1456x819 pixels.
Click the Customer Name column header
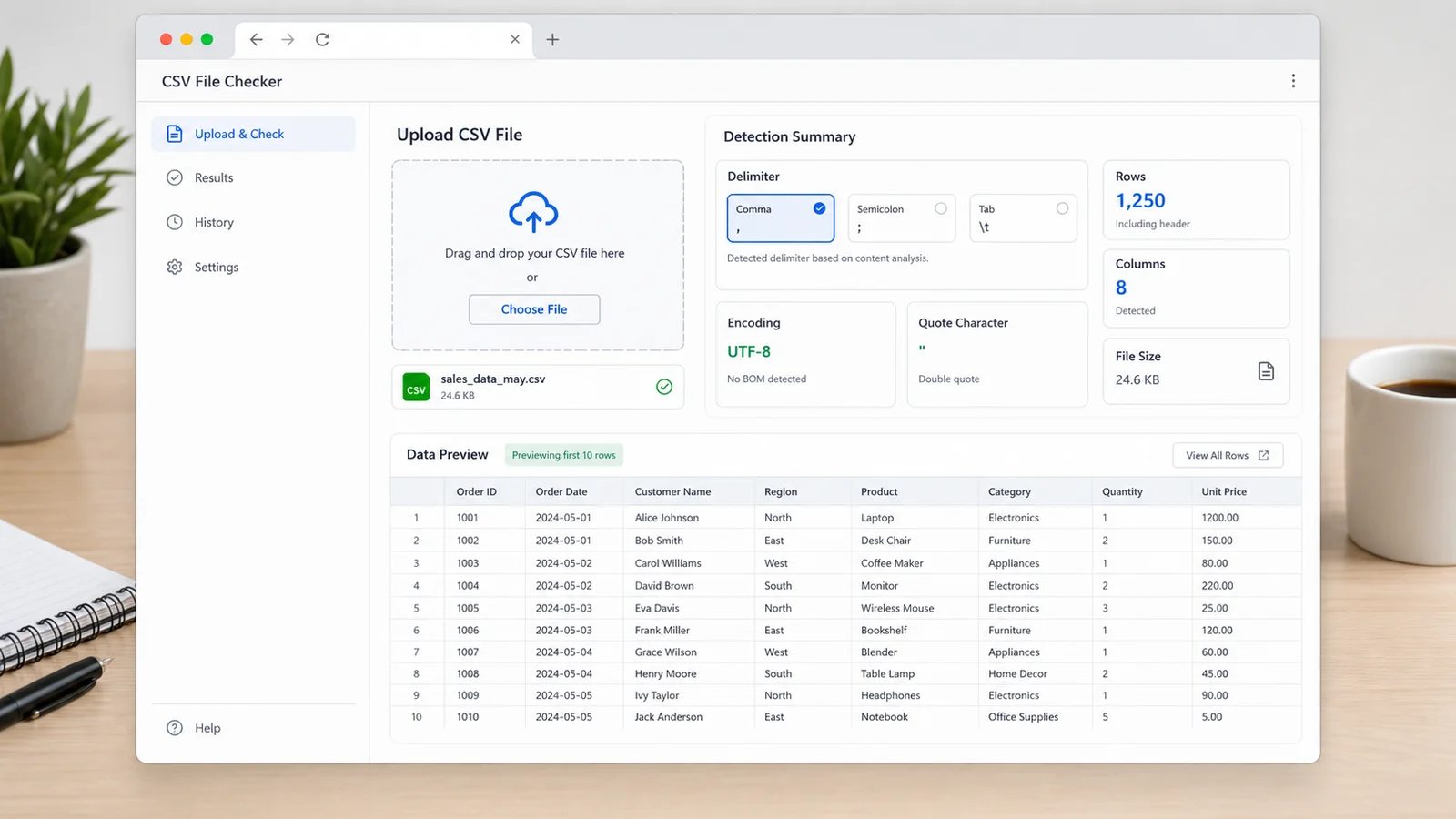[672, 491]
